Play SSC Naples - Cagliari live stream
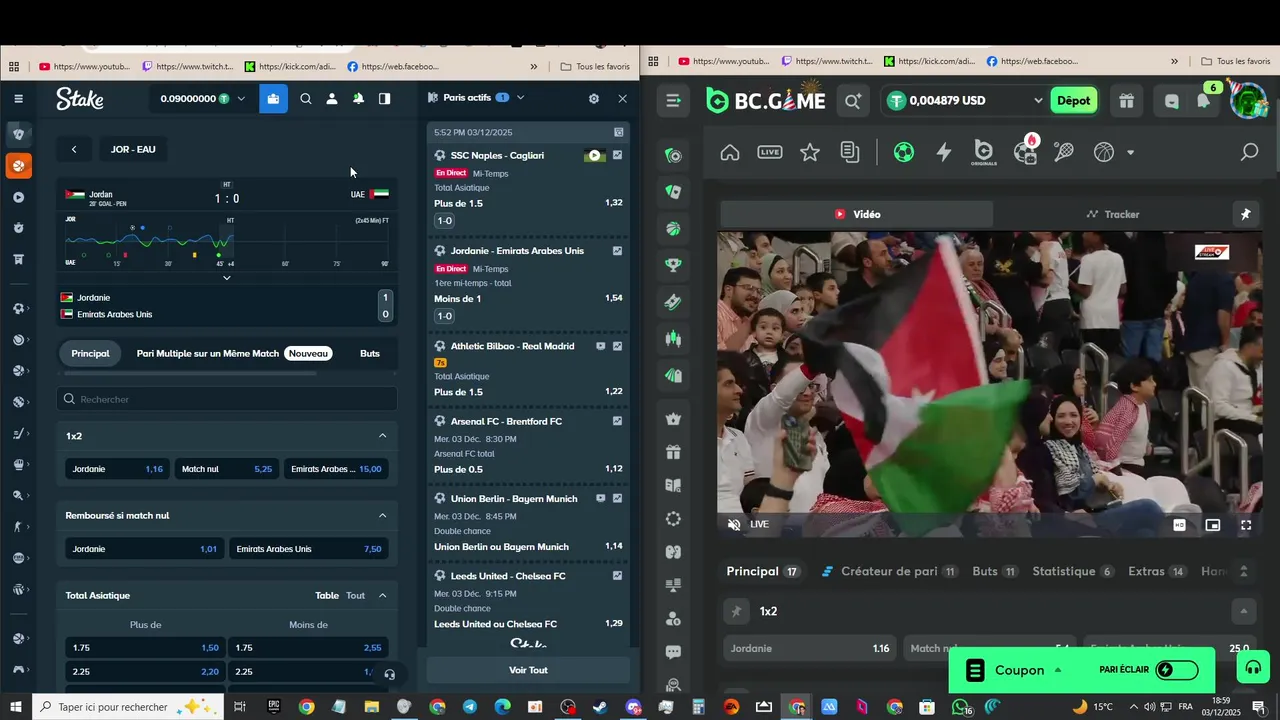This screenshot has height=720, width=1280. [x=595, y=156]
